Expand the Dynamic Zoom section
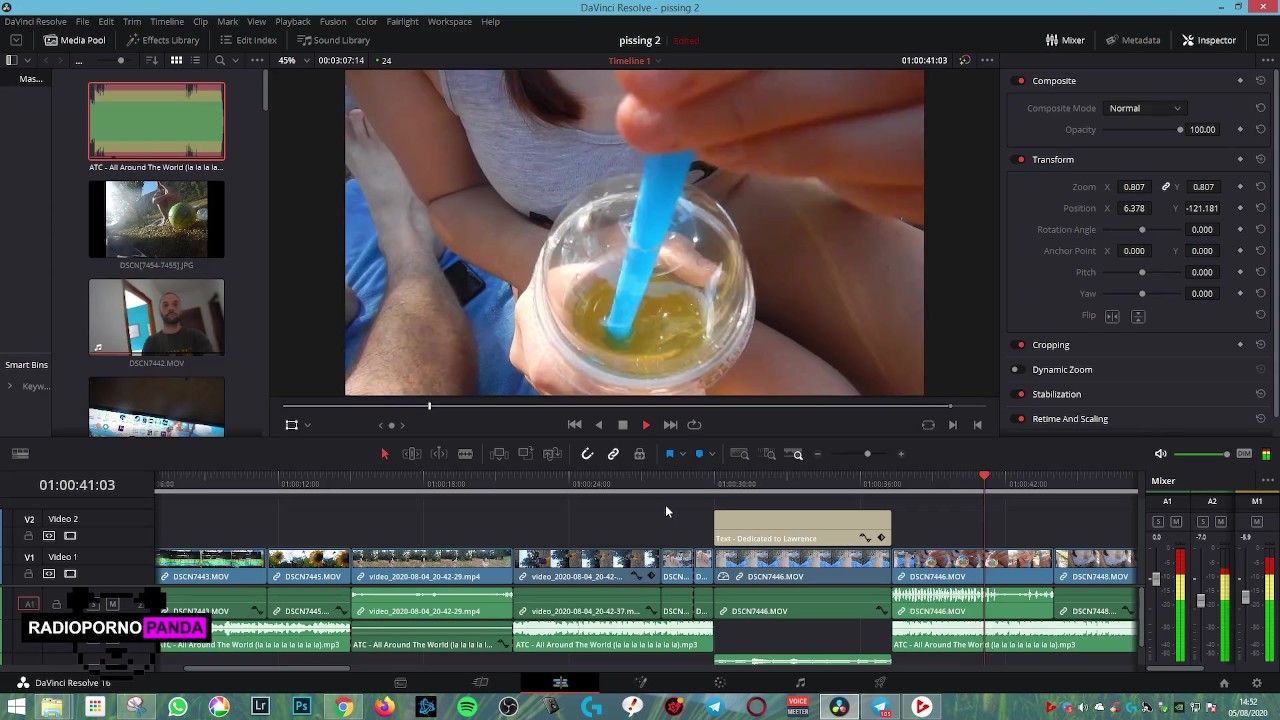This screenshot has width=1280, height=720. 1062,369
